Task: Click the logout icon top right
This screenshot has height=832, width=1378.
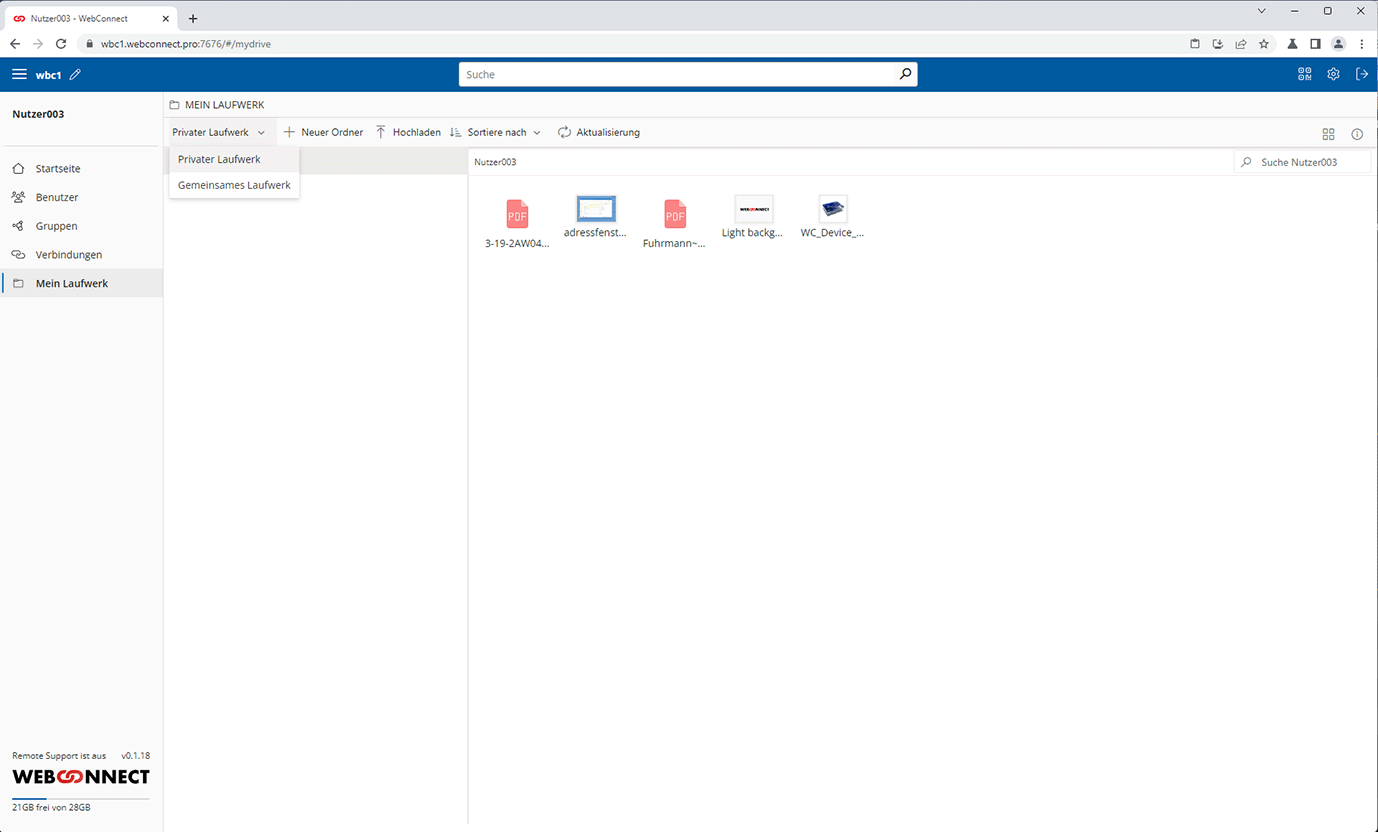Action: [x=1362, y=73]
